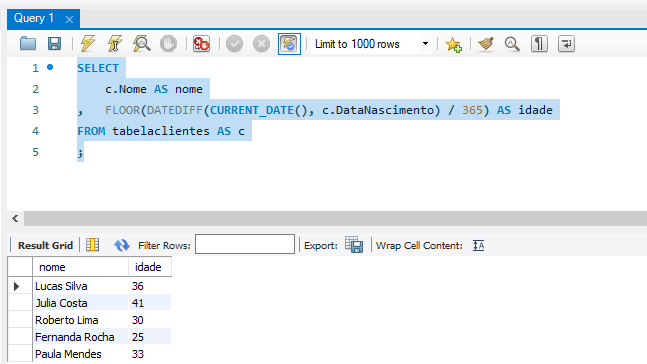The image size is (647, 364).
Task: Select idade cell with value 36
Action: click(150, 286)
